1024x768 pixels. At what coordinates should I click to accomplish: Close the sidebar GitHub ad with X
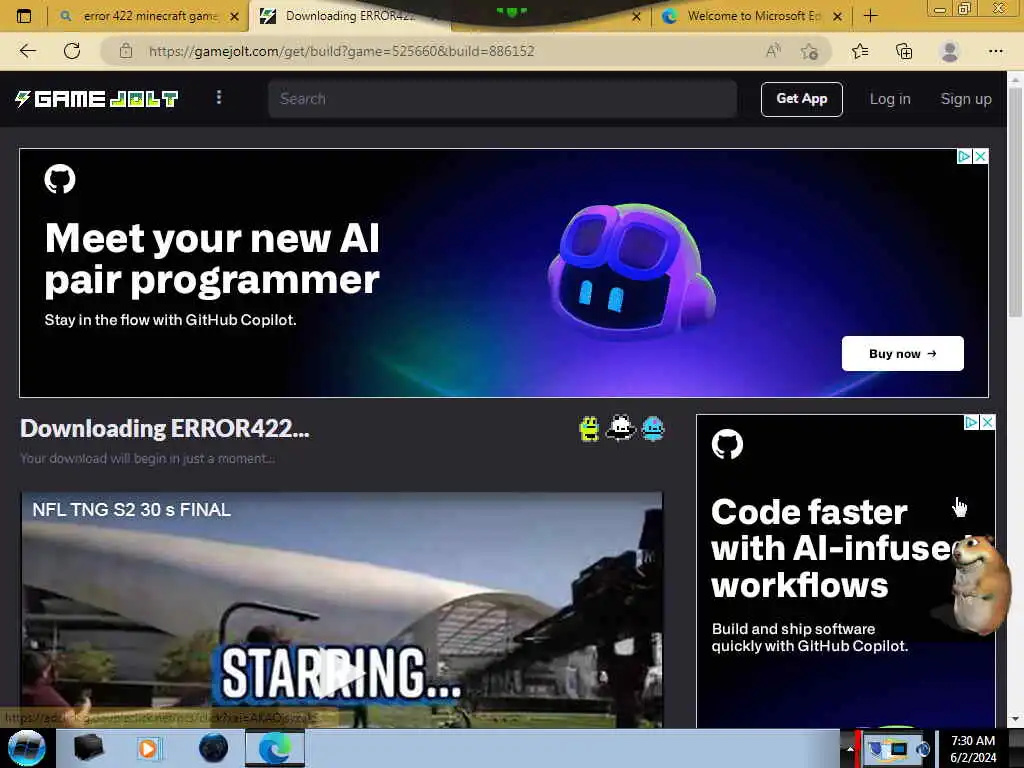point(987,423)
